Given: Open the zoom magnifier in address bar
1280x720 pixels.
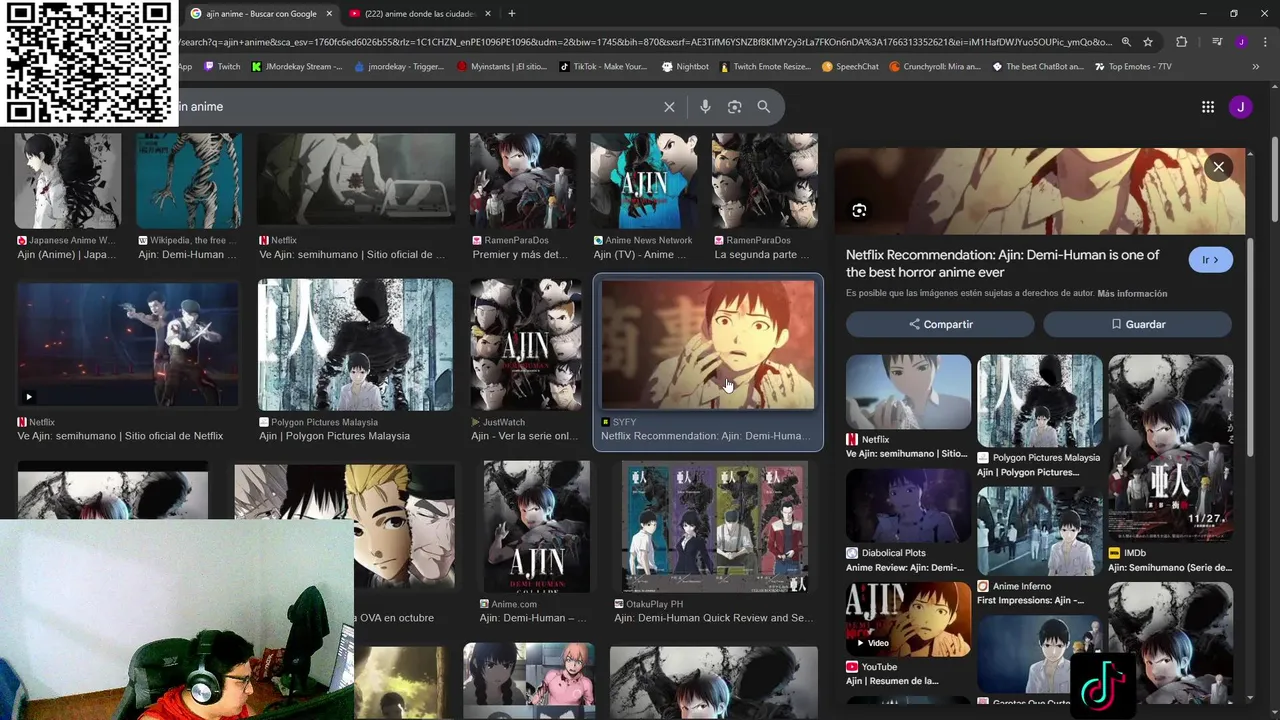Looking at the screenshot, I should click(1126, 42).
